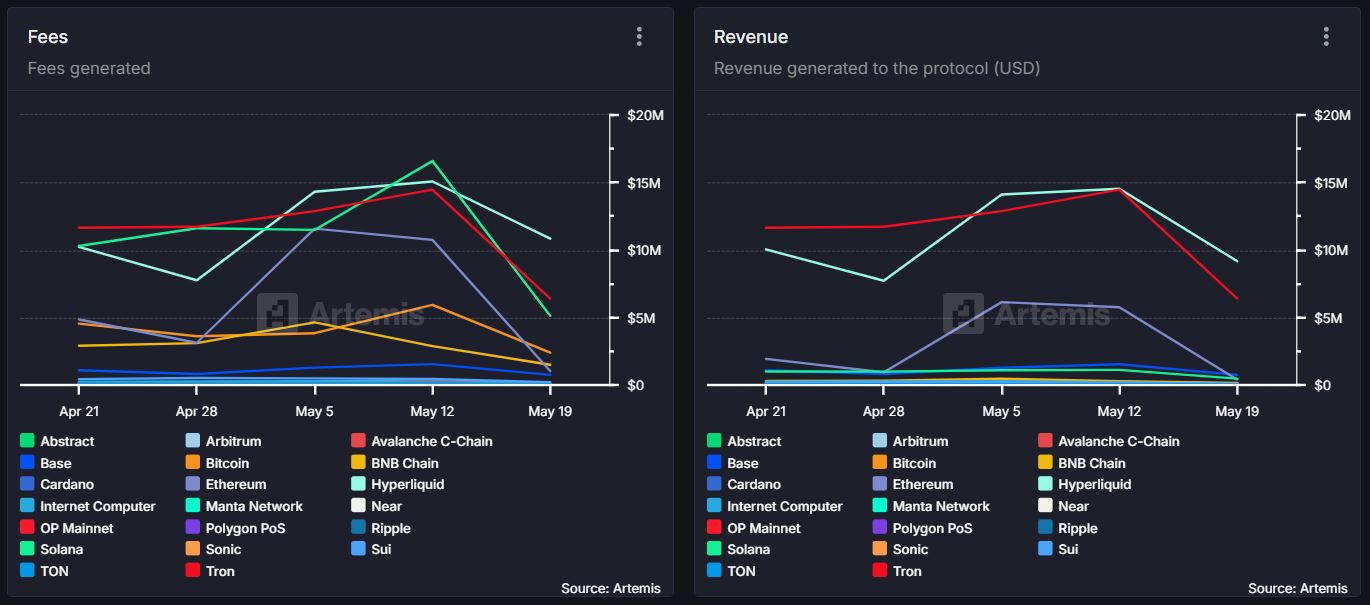Toggle Solana series in Revenue legend
The image size is (1370, 605).
pos(738,549)
